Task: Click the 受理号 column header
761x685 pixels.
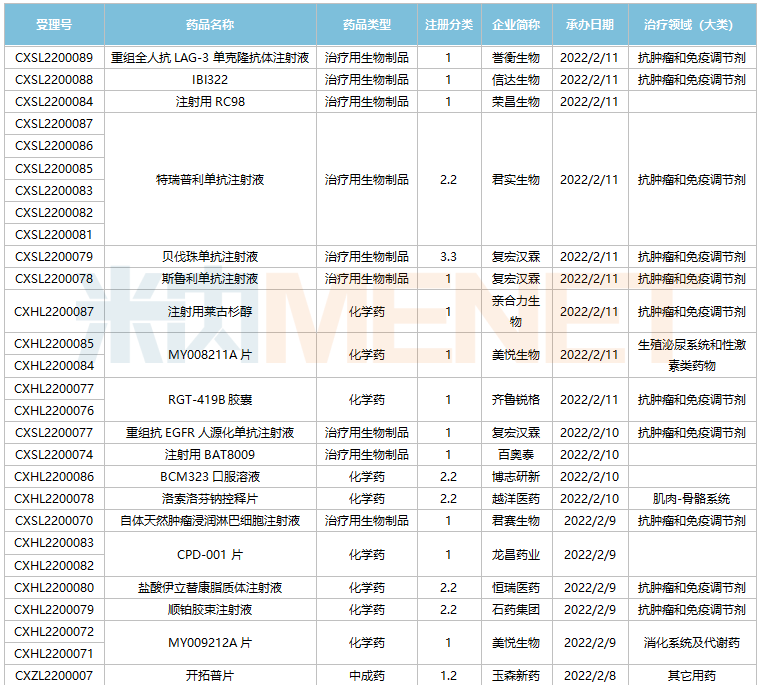Action: [54, 25]
